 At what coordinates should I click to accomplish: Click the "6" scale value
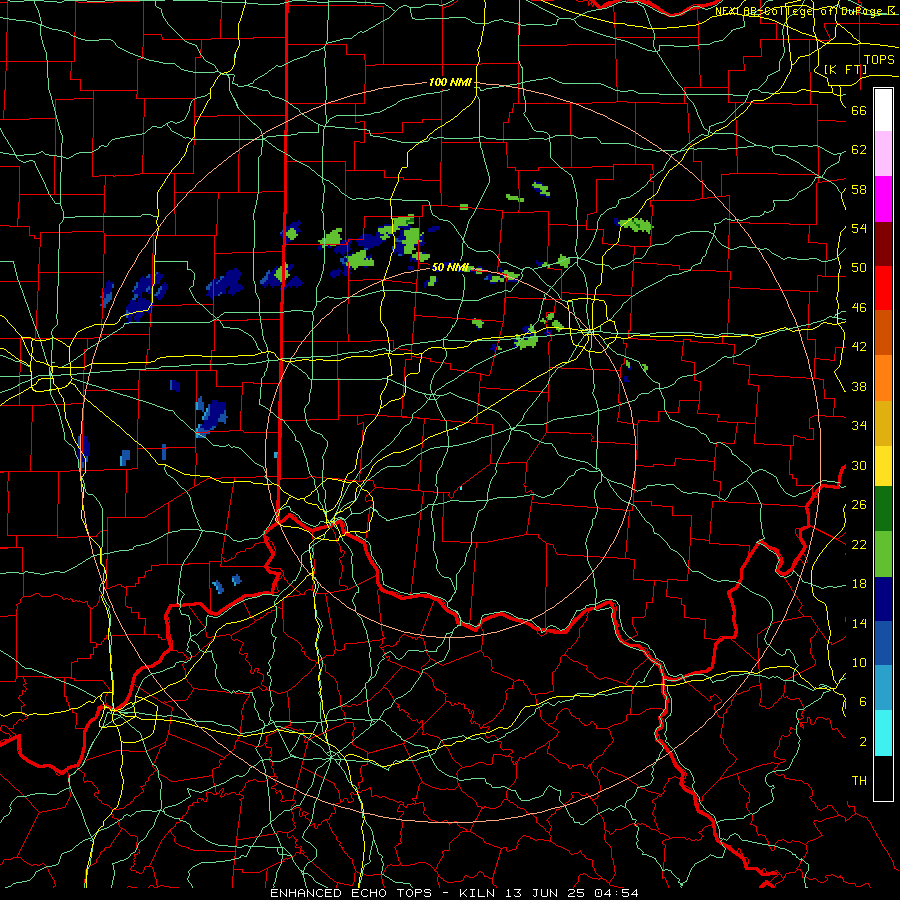[x=863, y=702]
